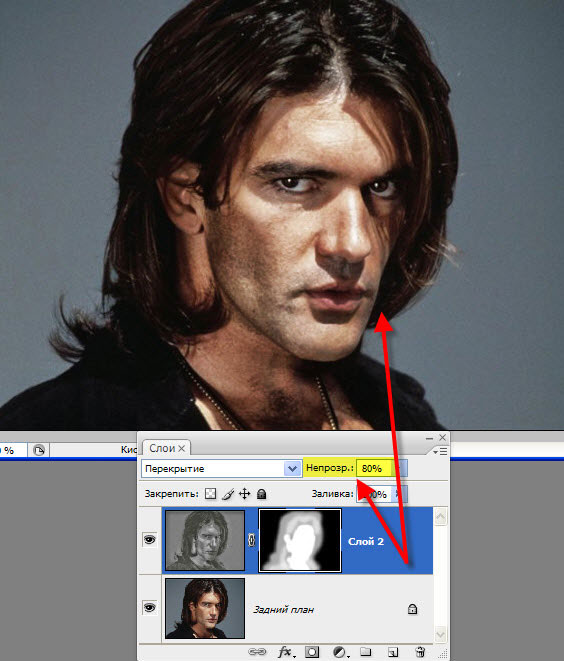Viewport: 564px width, 661px height.
Task: Click fill Заливка percentage field
Action: pos(375,494)
